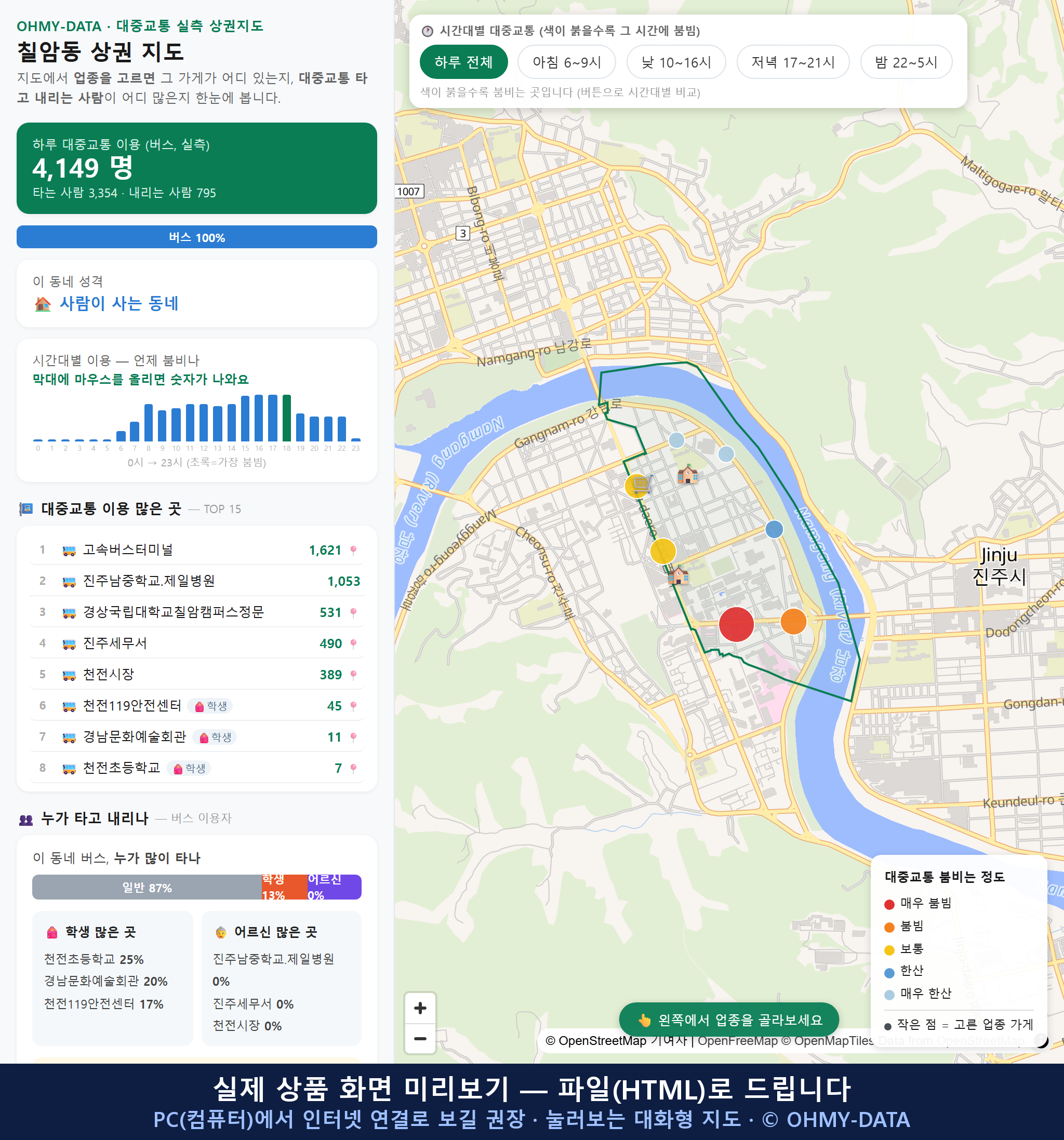Click the 천전119안전센터 17% entry

click(104, 1004)
